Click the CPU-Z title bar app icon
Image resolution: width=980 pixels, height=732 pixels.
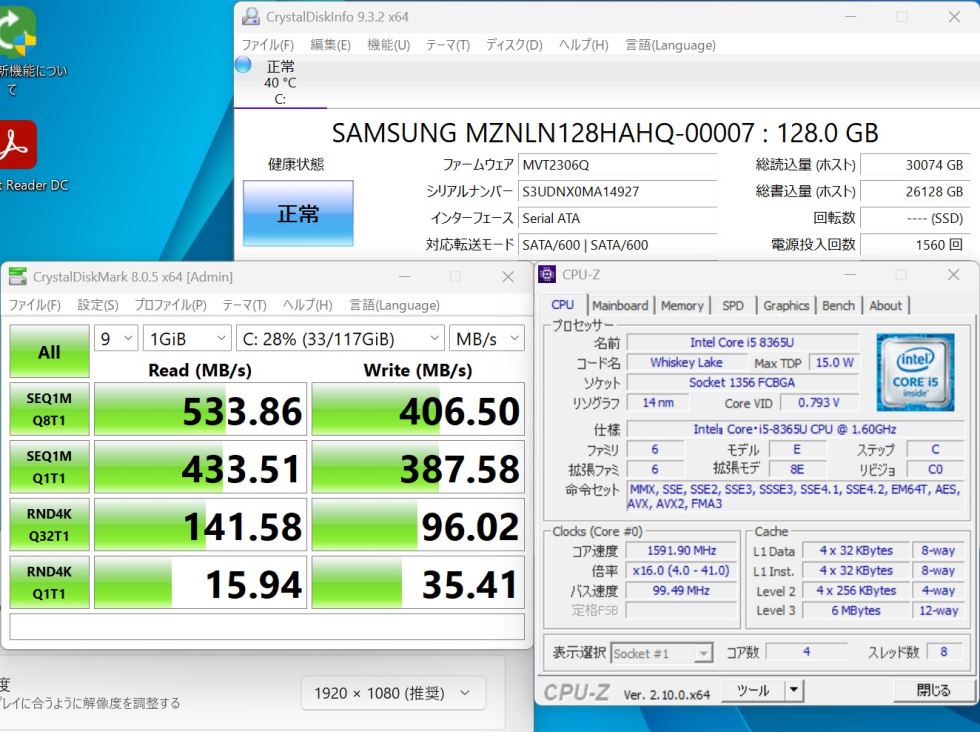point(547,274)
